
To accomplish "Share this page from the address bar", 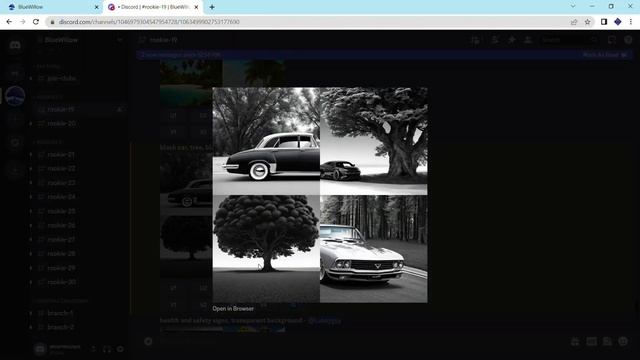I will [574, 22].
